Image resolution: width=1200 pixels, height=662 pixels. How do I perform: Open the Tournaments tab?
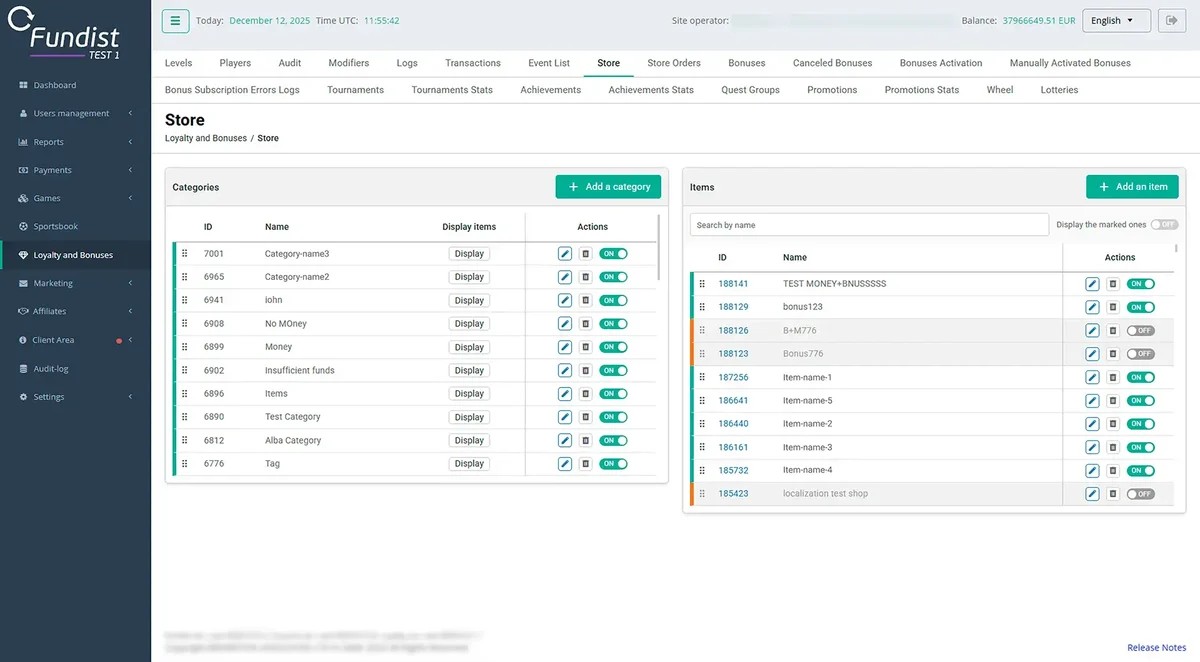point(355,90)
